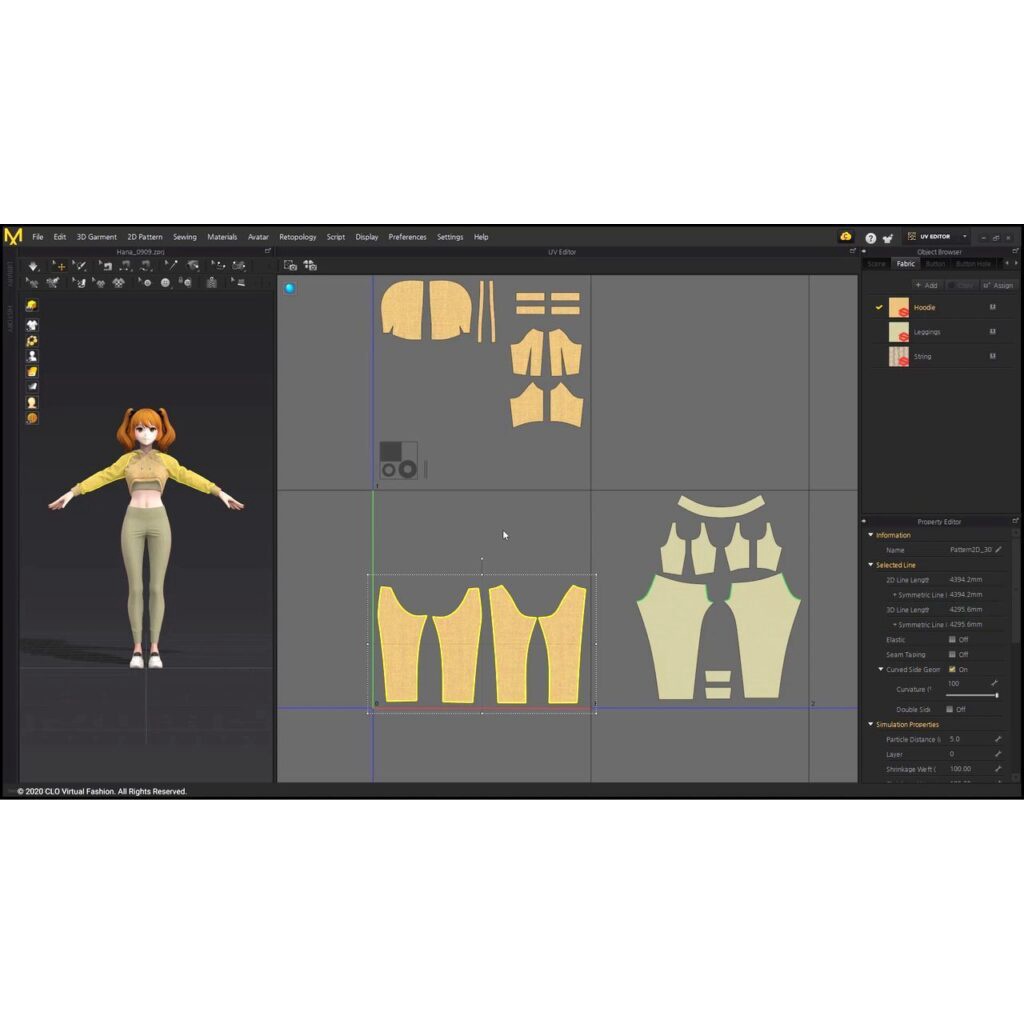Click the small square icon at Hoodie row end
This screenshot has height=1024, width=1024.
click(993, 307)
